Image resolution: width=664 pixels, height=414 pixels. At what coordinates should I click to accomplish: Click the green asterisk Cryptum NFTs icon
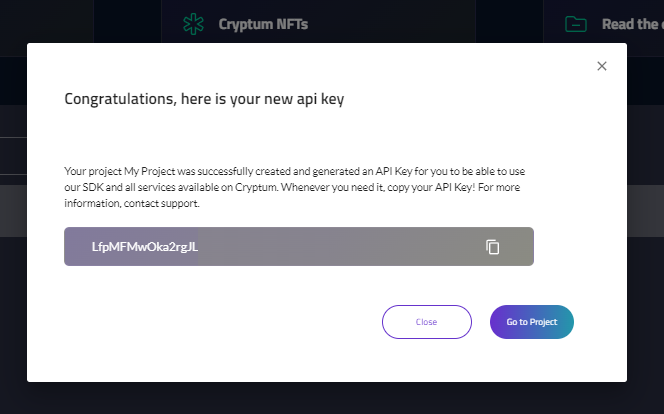tap(194, 24)
